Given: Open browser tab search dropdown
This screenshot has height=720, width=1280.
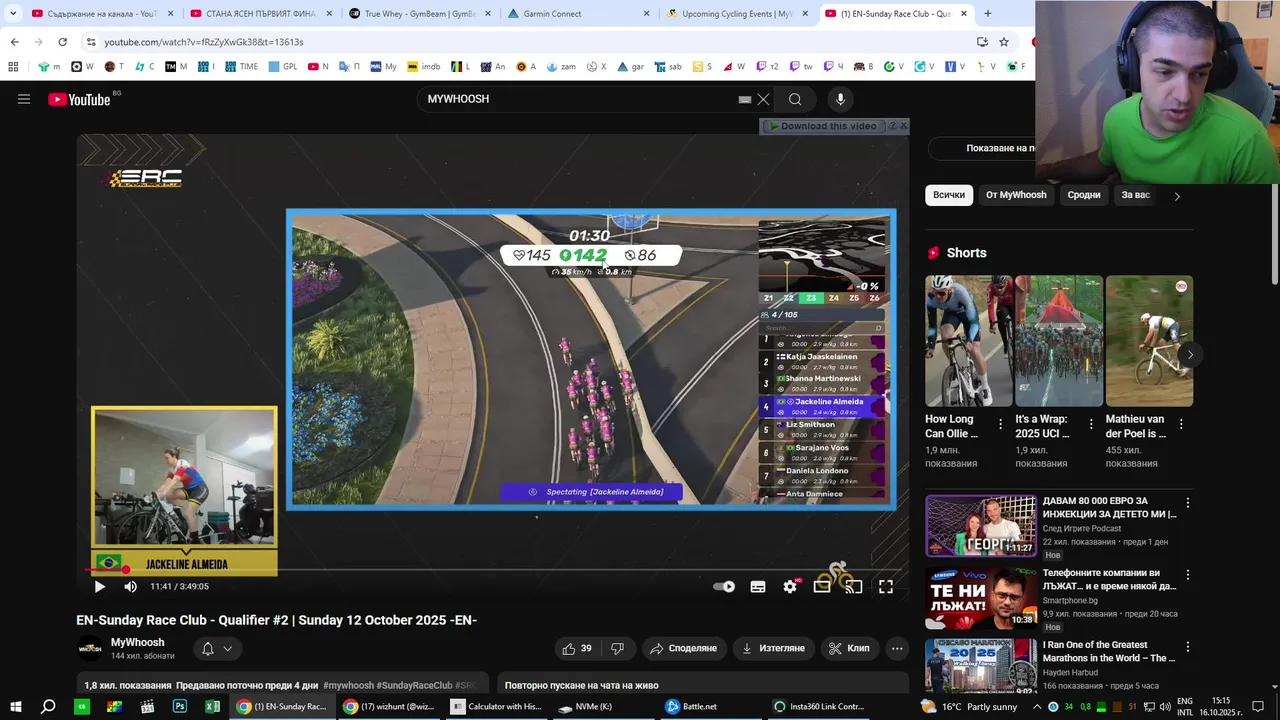Looking at the screenshot, I should 12,14.
